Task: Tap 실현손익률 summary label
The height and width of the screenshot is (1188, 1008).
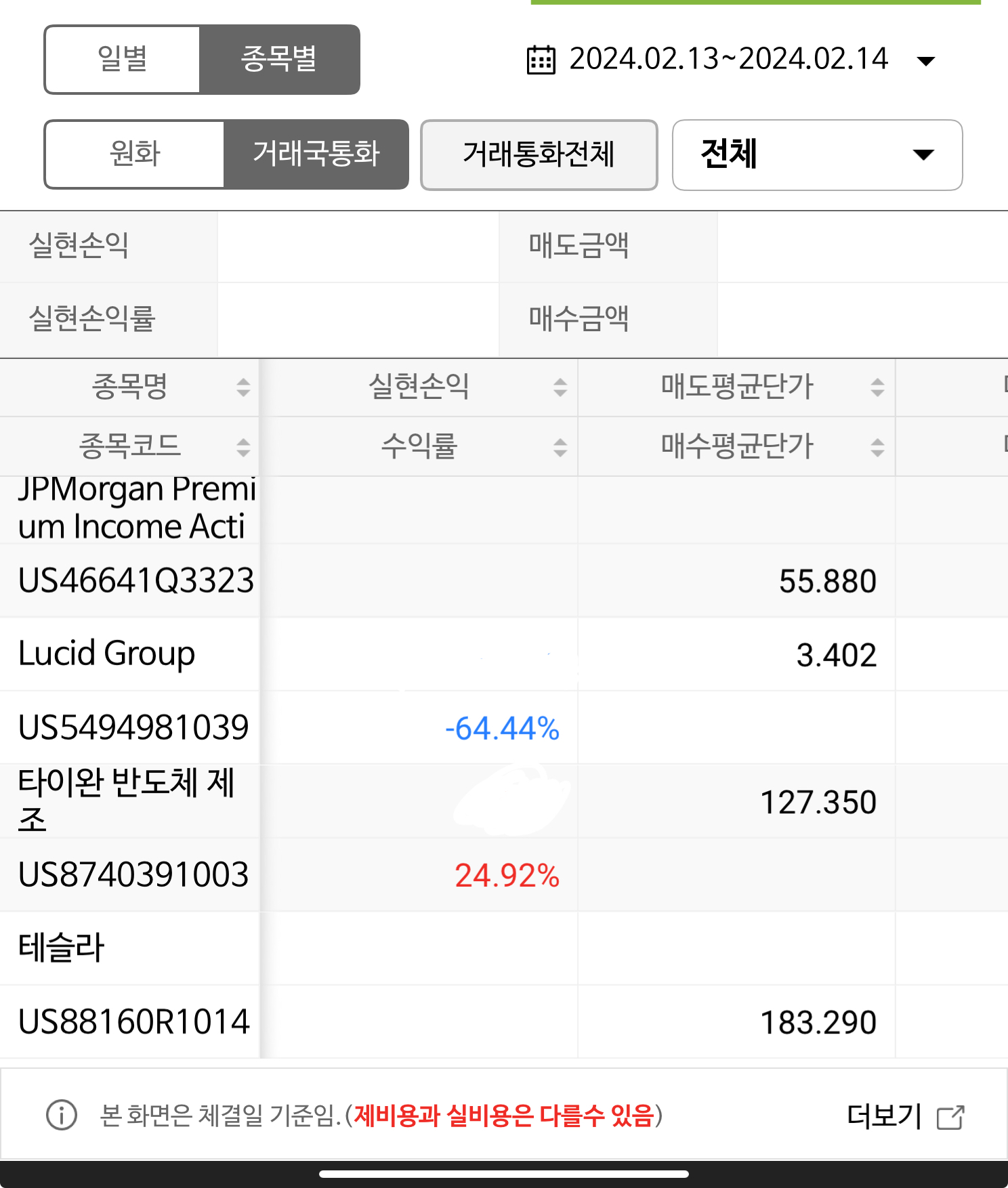Action: [92, 318]
